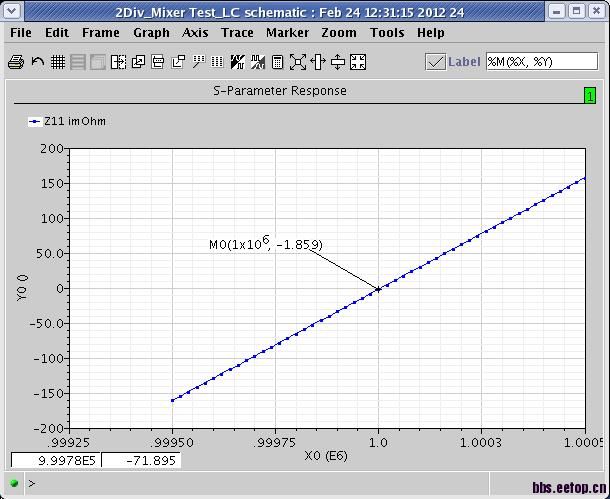Select the Z11 imOhm legend entry
Viewport: 610px width, 499px height.
pos(67,121)
